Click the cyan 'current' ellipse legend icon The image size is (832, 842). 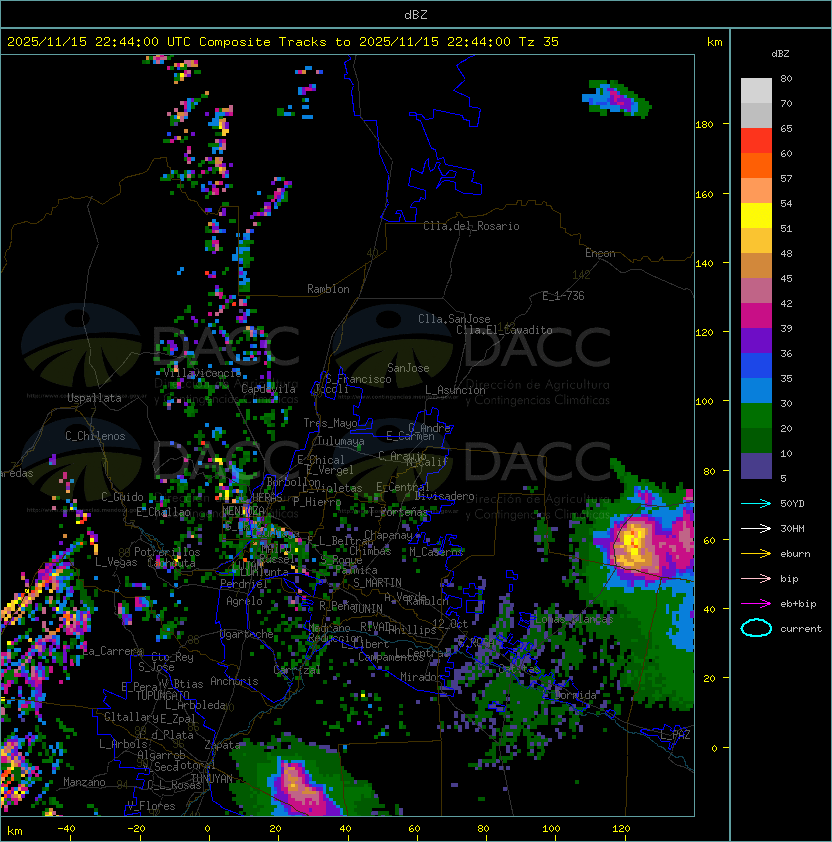756,628
